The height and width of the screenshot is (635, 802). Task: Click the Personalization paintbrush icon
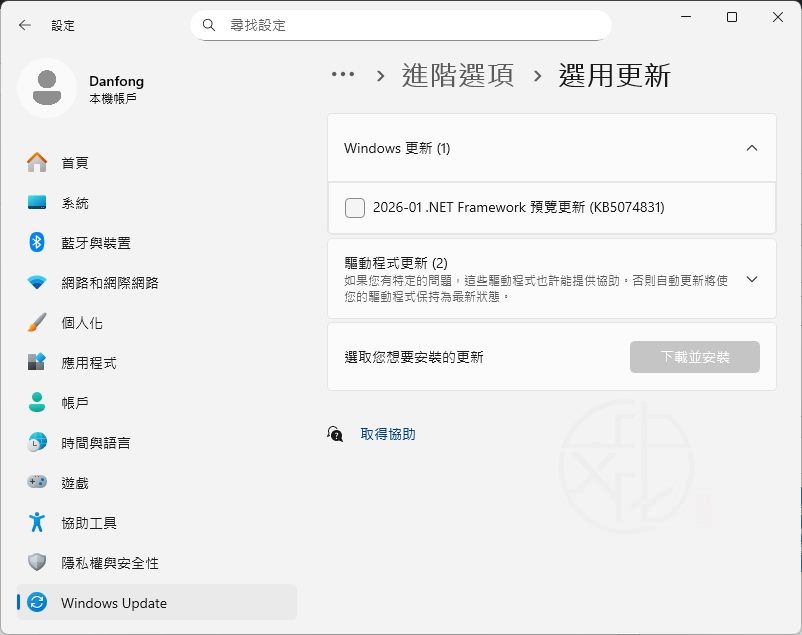(x=37, y=322)
